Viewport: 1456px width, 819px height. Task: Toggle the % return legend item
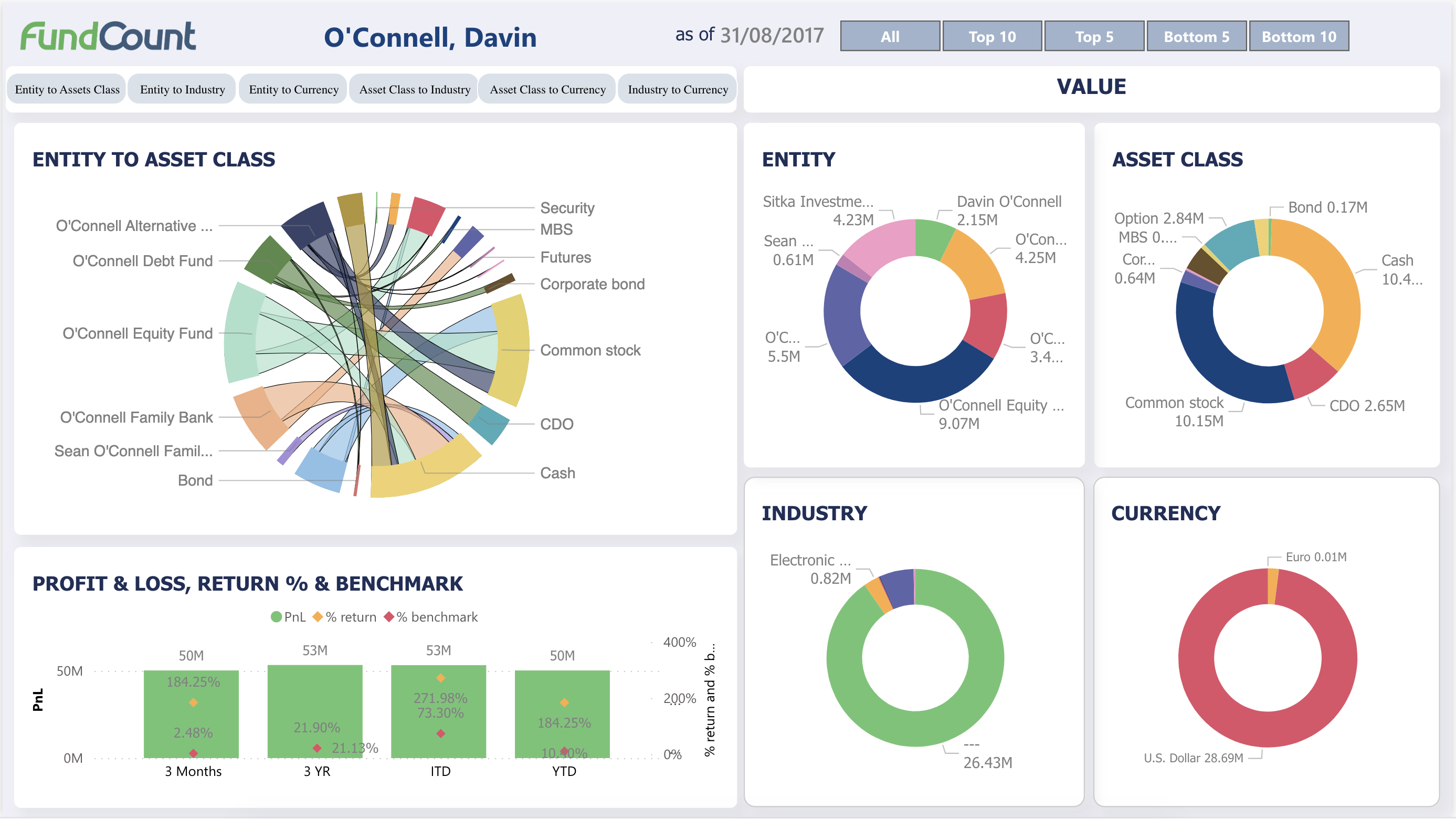tap(345, 617)
